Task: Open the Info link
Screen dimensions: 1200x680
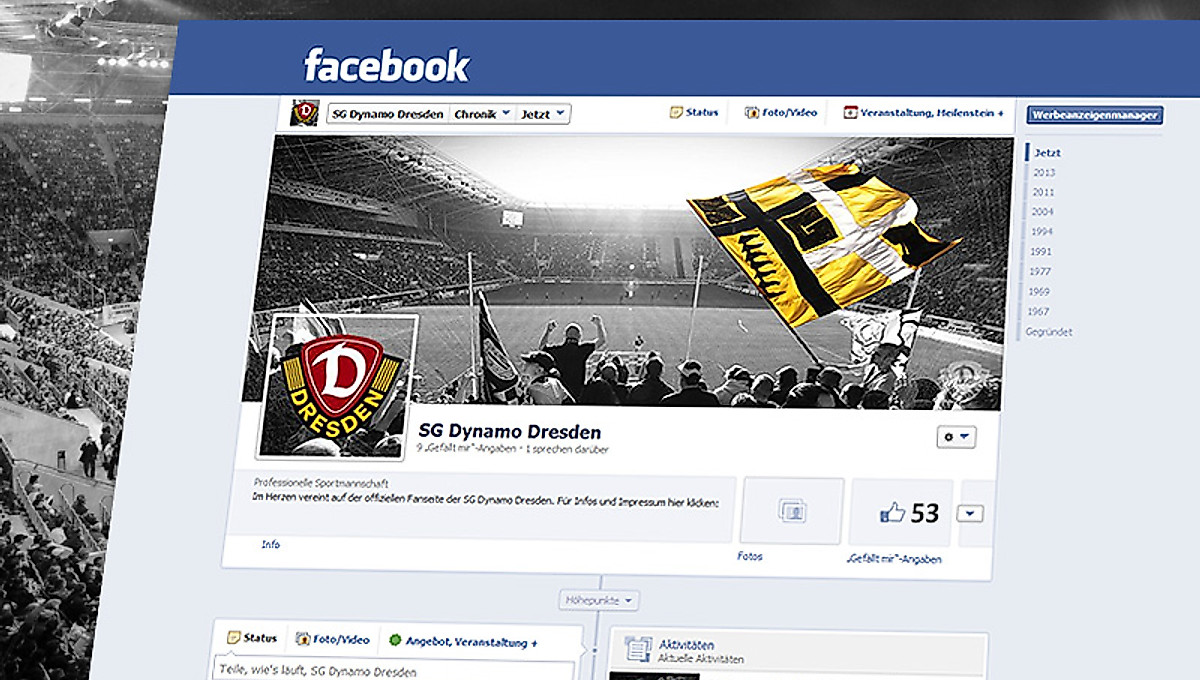Action: 270,545
